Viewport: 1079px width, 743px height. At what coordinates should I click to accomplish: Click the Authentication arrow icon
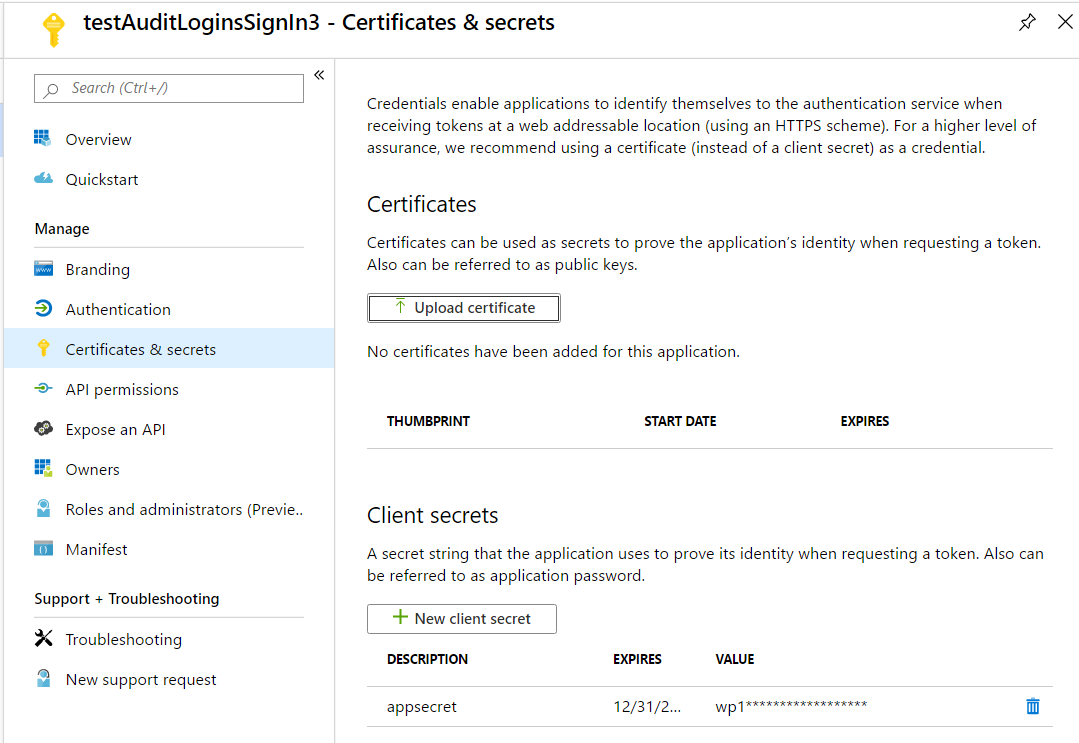[x=43, y=308]
